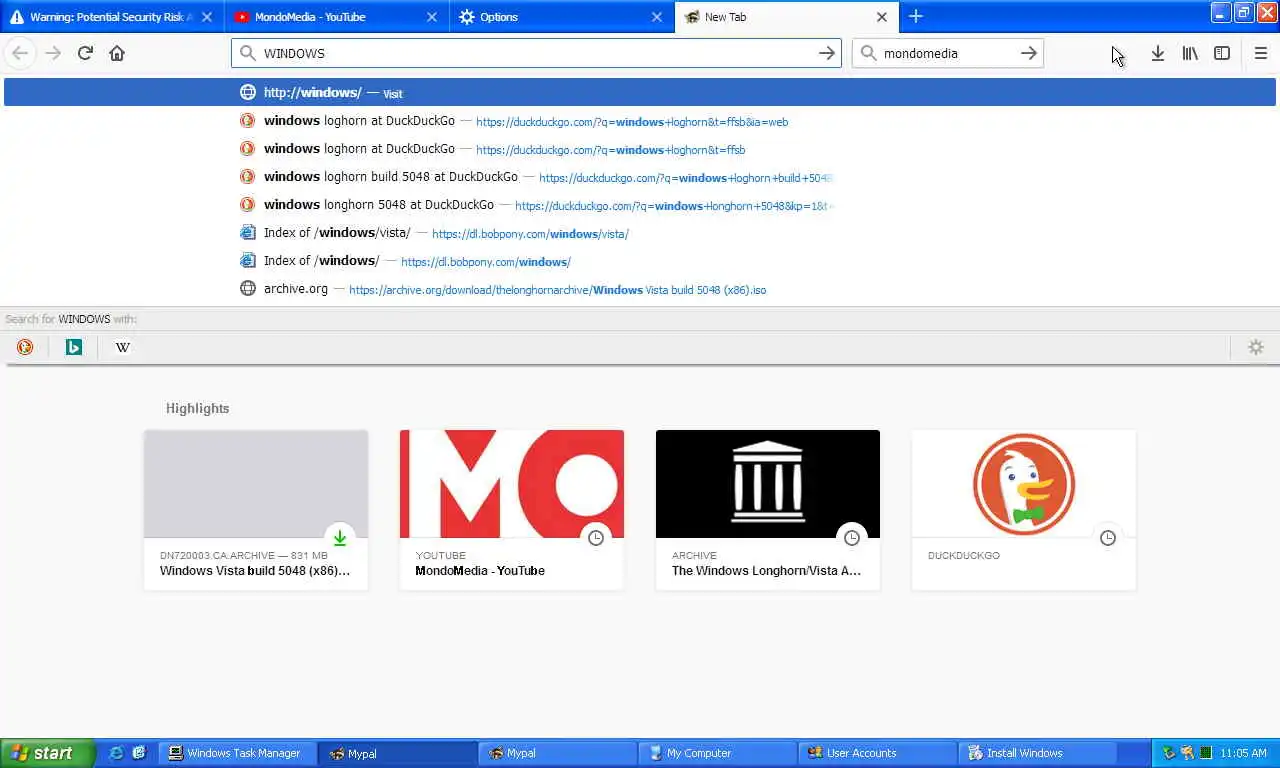The width and height of the screenshot is (1280, 768).
Task: Click clock badge on MondoMedia card
Action: click(x=596, y=538)
